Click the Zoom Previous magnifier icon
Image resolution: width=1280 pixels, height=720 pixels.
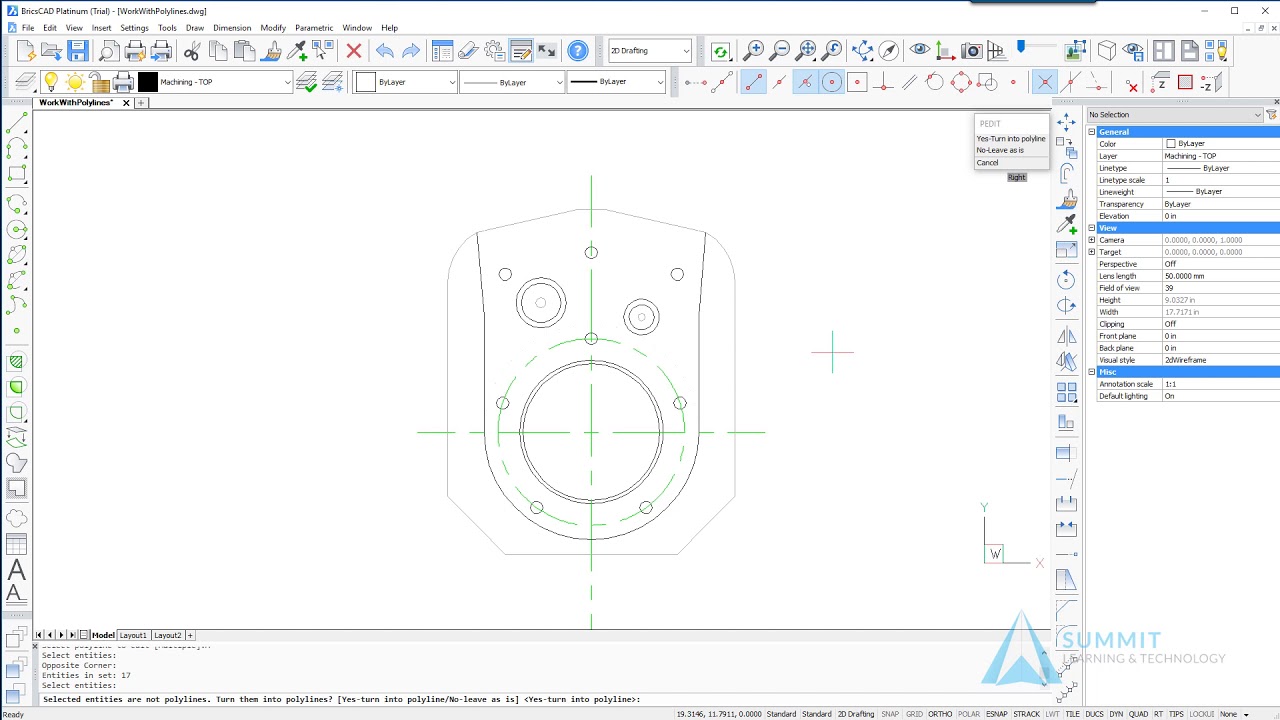[833, 51]
